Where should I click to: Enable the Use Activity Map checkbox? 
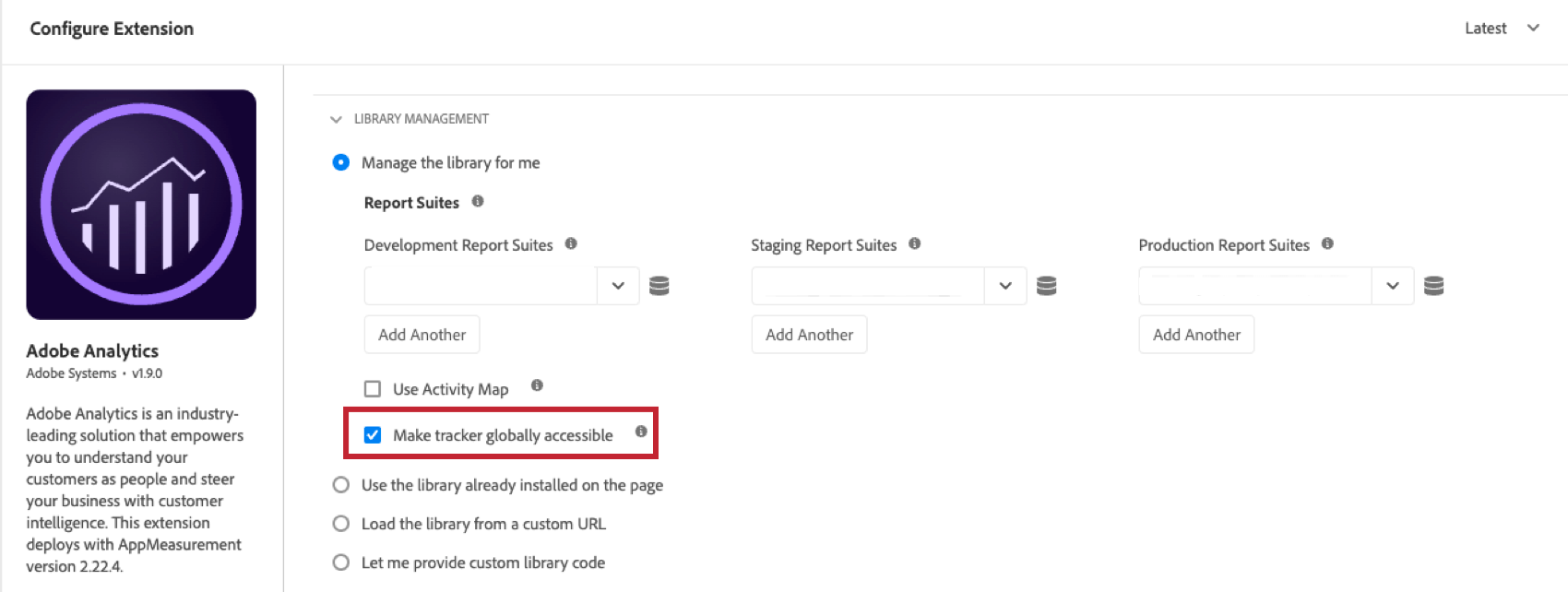(x=373, y=389)
